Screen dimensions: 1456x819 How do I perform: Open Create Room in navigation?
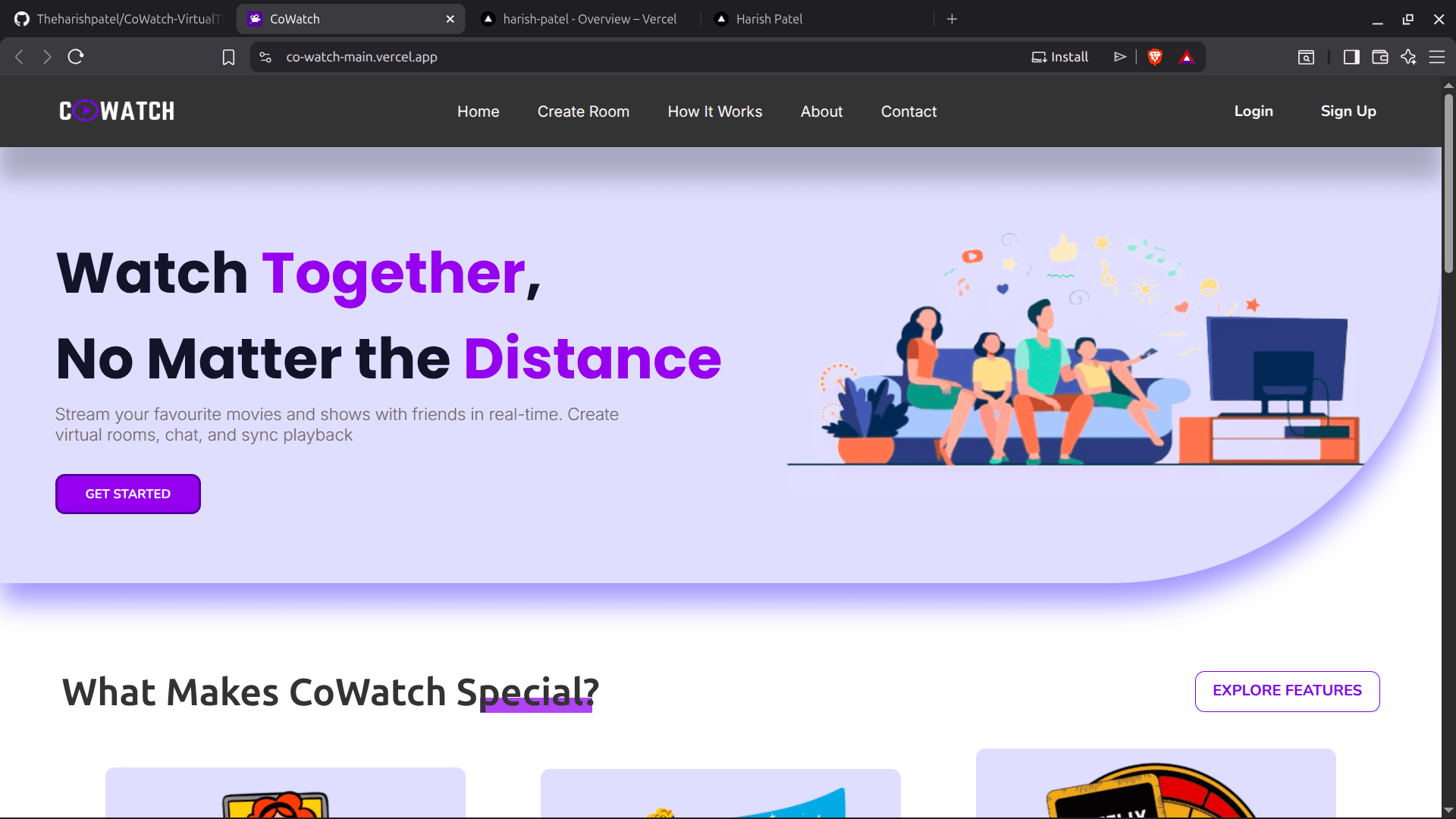pyautogui.click(x=584, y=111)
